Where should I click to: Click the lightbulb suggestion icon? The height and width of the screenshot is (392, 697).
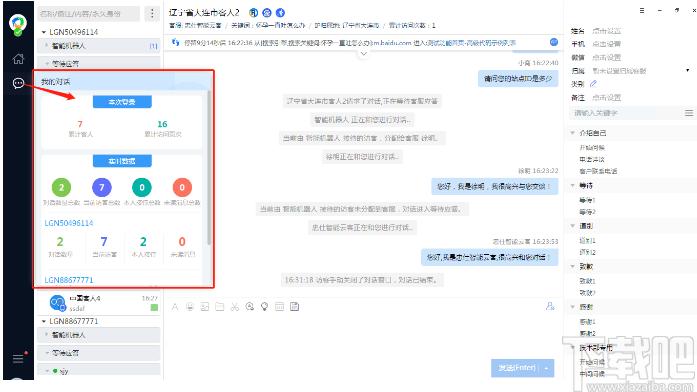264,307
